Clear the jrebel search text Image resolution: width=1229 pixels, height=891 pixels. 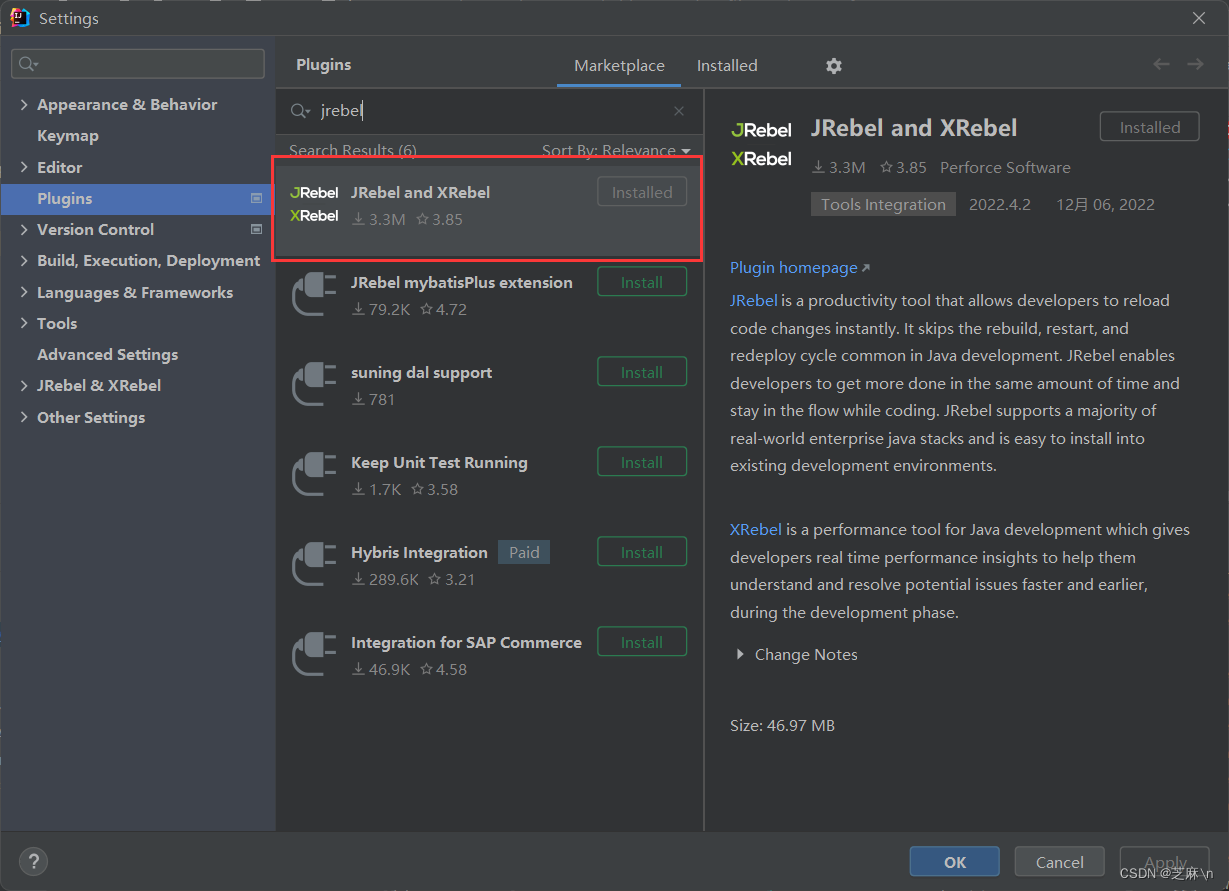coord(679,111)
